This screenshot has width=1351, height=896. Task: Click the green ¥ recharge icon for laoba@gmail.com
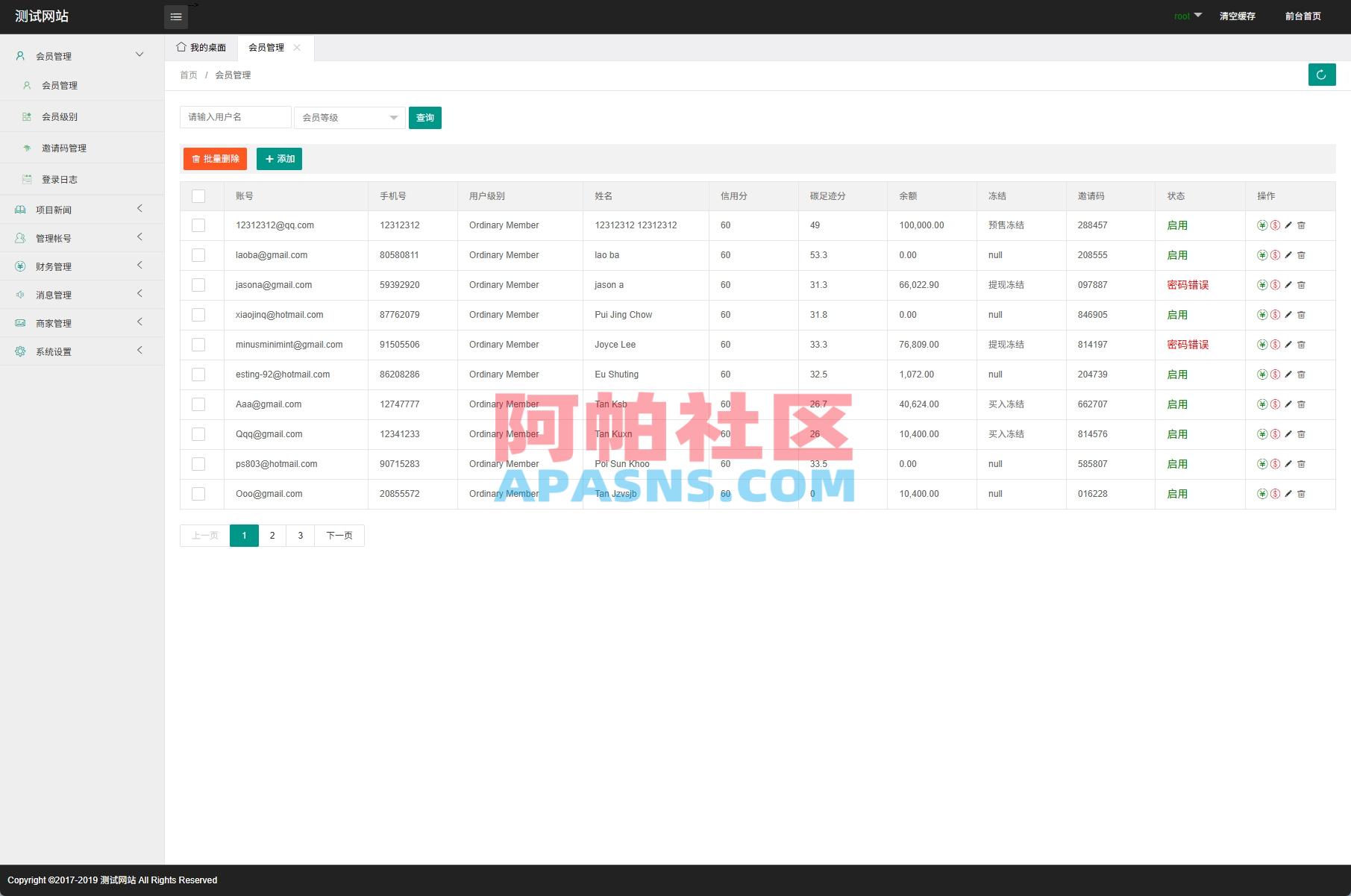1262,254
